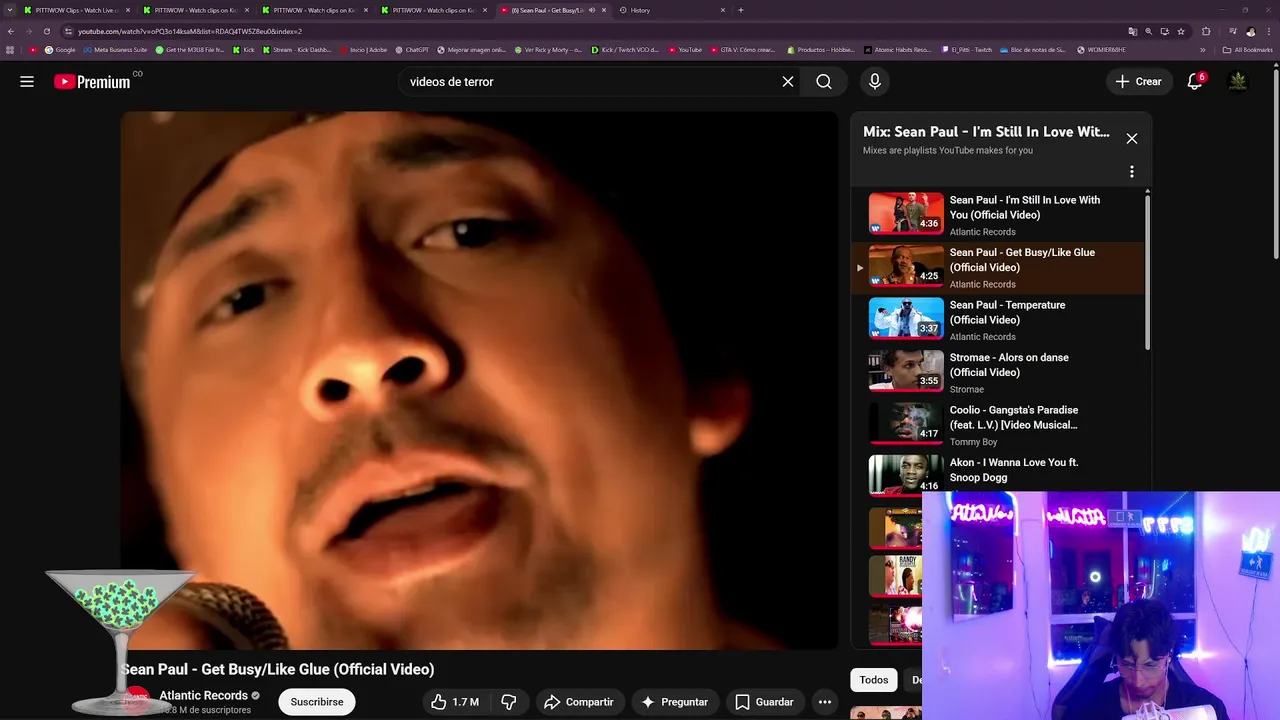The width and height of the screenshot is (1280, 720).
Task: Like the video with thumbs up
Action: click(x=455, y=702)
